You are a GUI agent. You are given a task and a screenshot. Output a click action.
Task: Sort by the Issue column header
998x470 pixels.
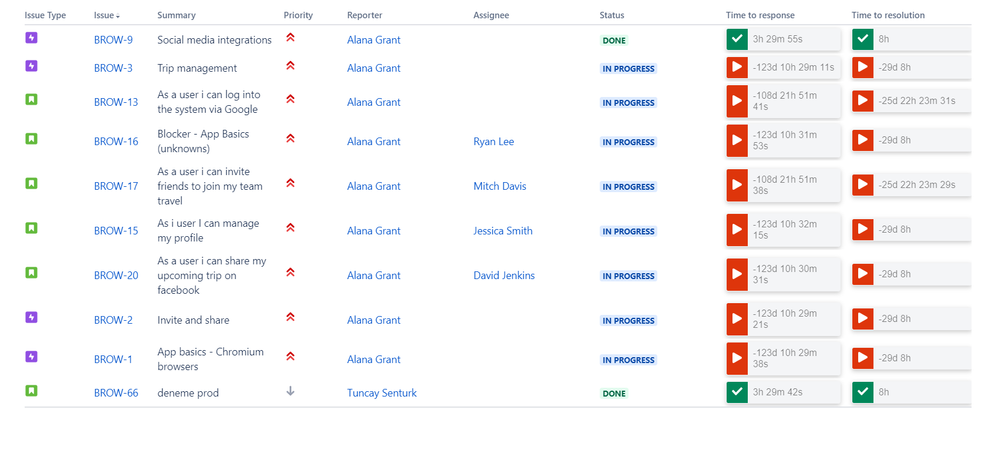tap(107, 15)
